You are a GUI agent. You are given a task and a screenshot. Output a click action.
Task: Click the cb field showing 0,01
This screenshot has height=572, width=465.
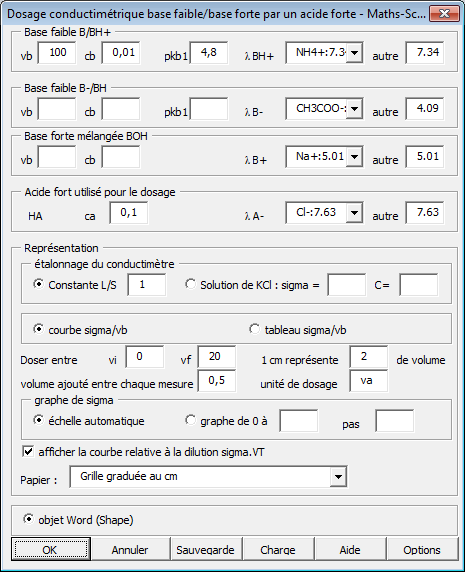121,53
